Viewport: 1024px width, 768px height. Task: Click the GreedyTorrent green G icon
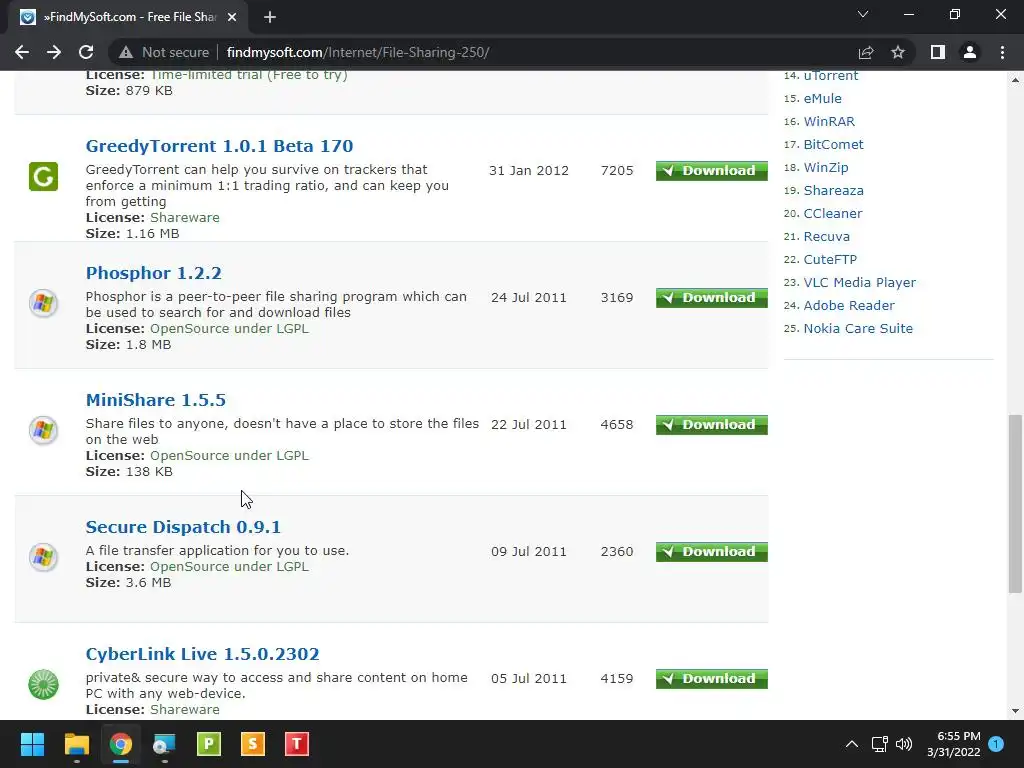tap(43, 176)
